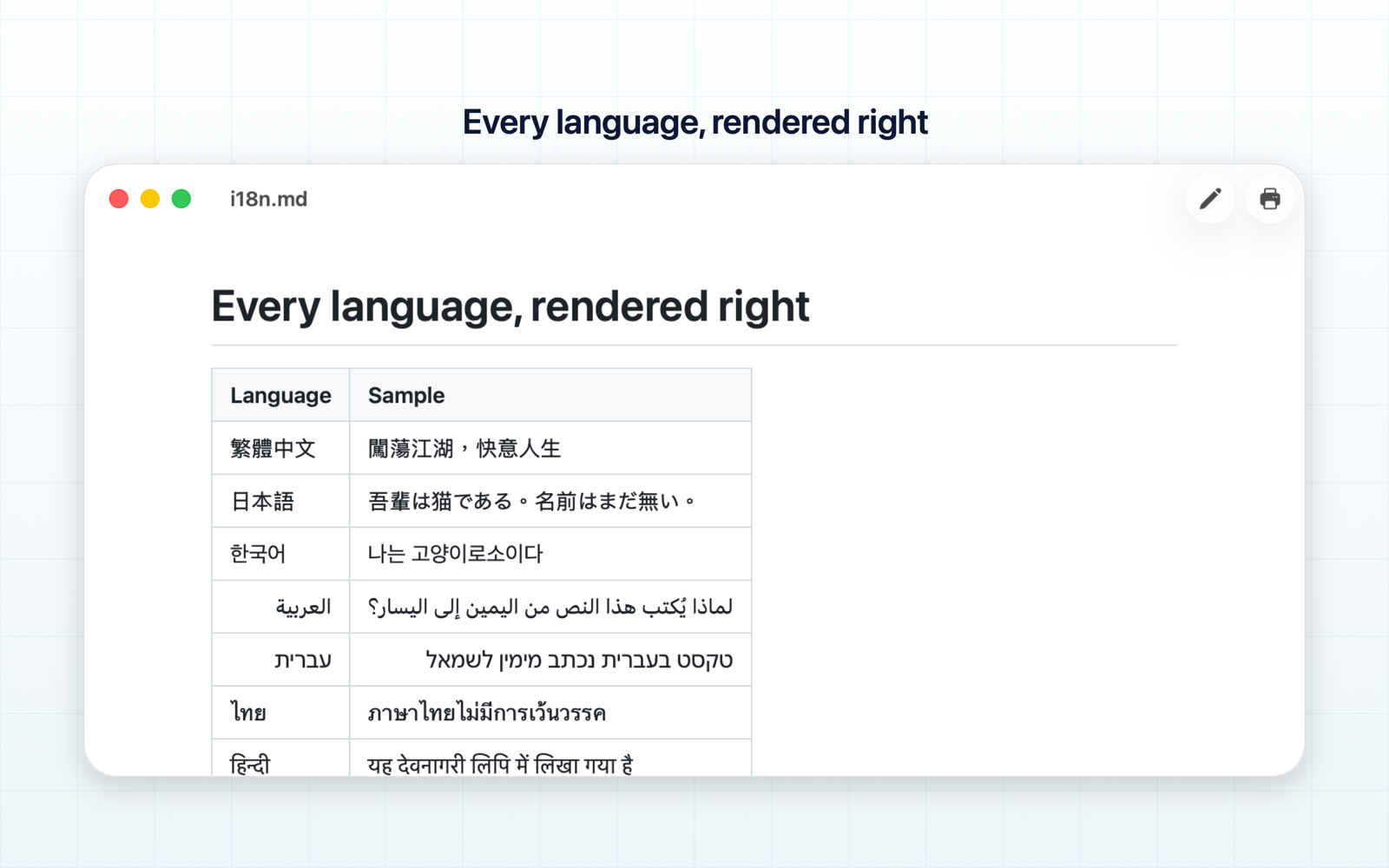Click the yellow minimize window dot

point(150,199)
